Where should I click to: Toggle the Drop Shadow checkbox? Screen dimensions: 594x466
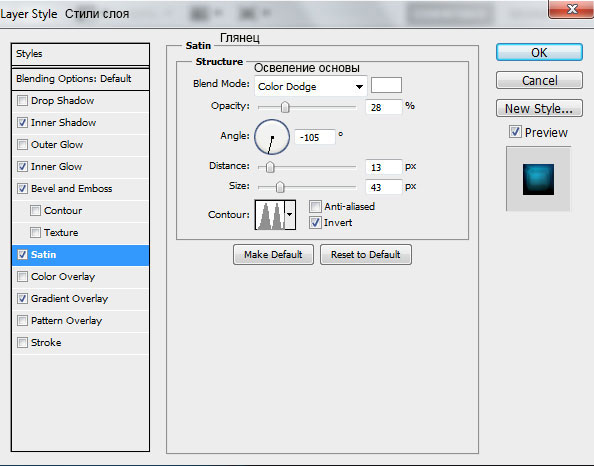(x=22, y=100)
